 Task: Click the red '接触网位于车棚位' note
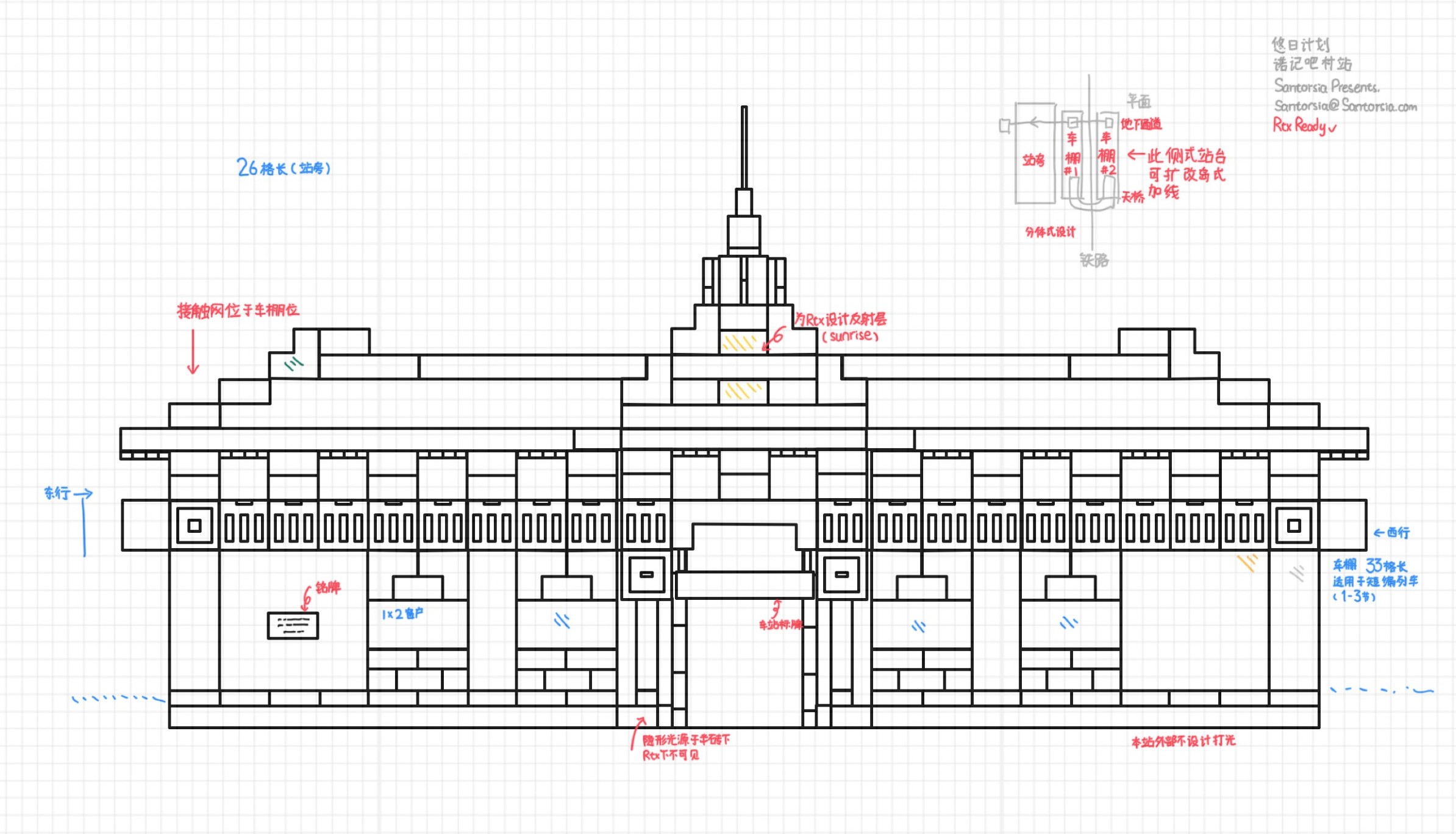point(238,310)
